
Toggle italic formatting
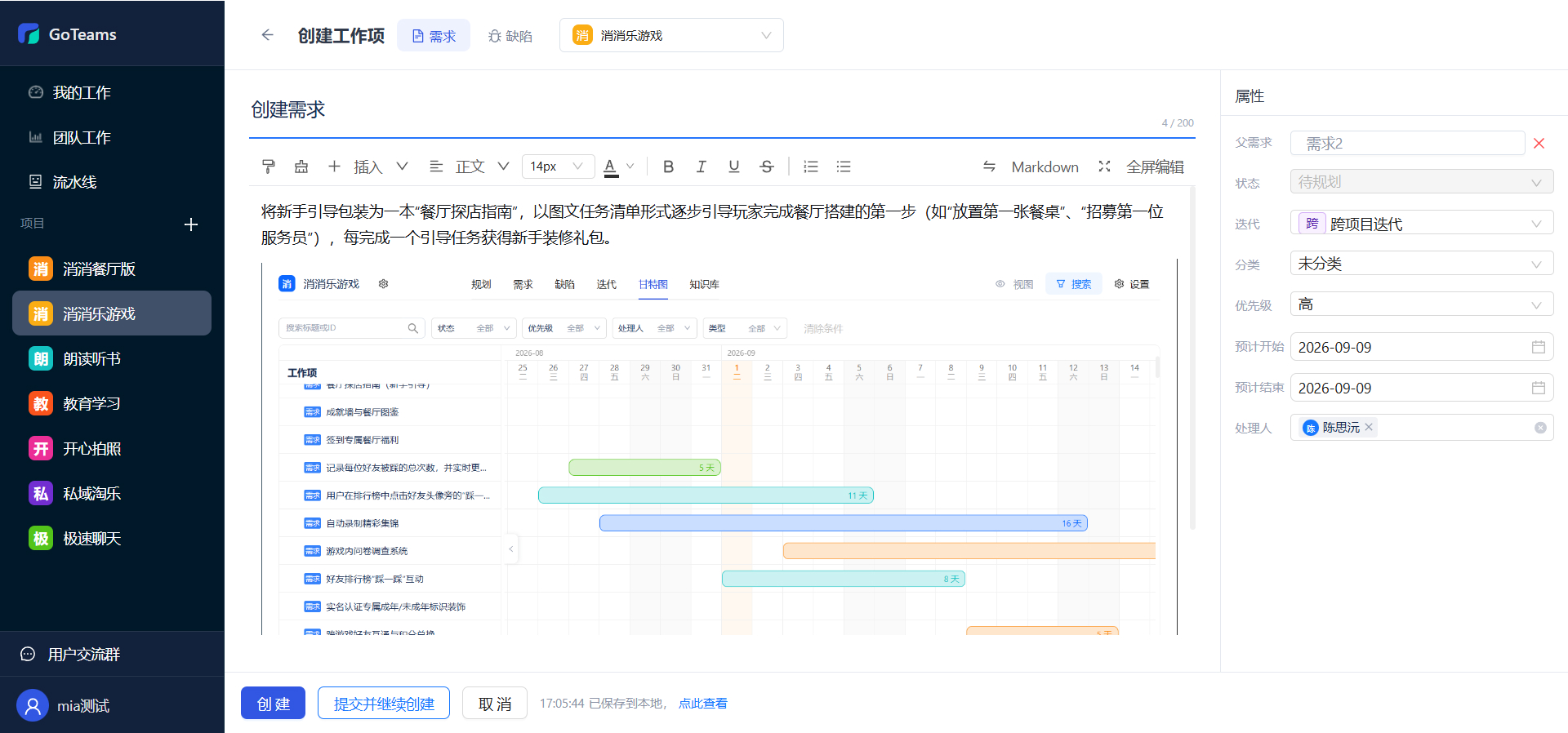pos(701,167)
